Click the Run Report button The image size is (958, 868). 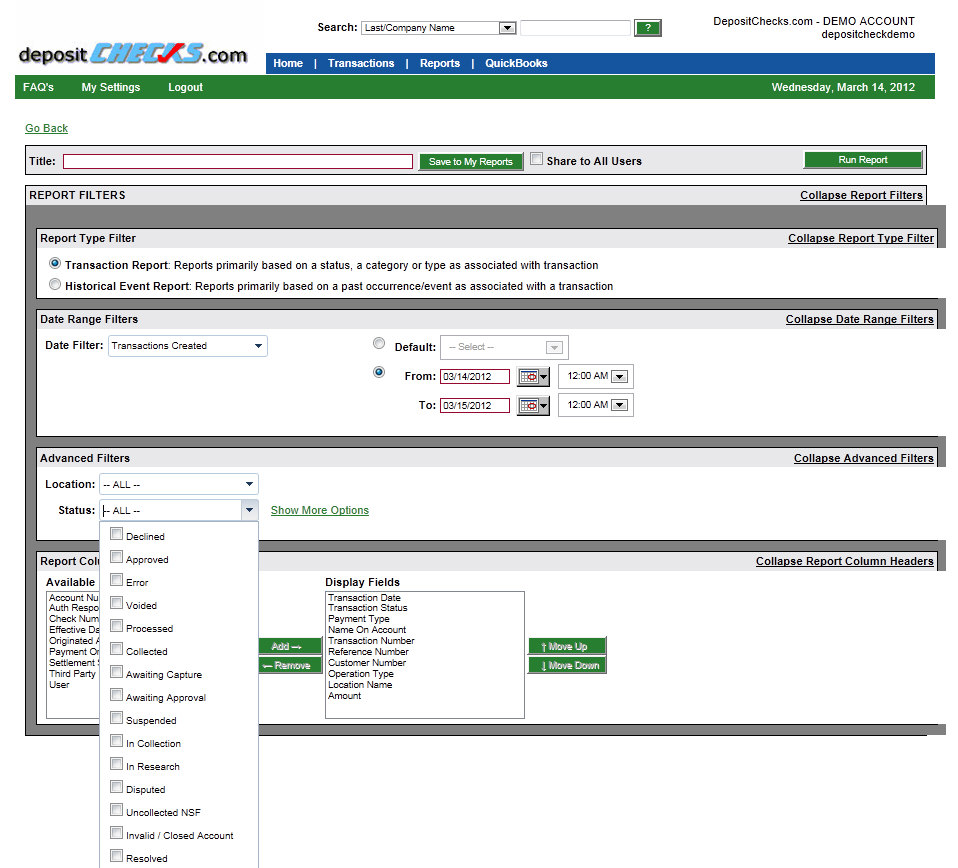(x=863, y=160)
